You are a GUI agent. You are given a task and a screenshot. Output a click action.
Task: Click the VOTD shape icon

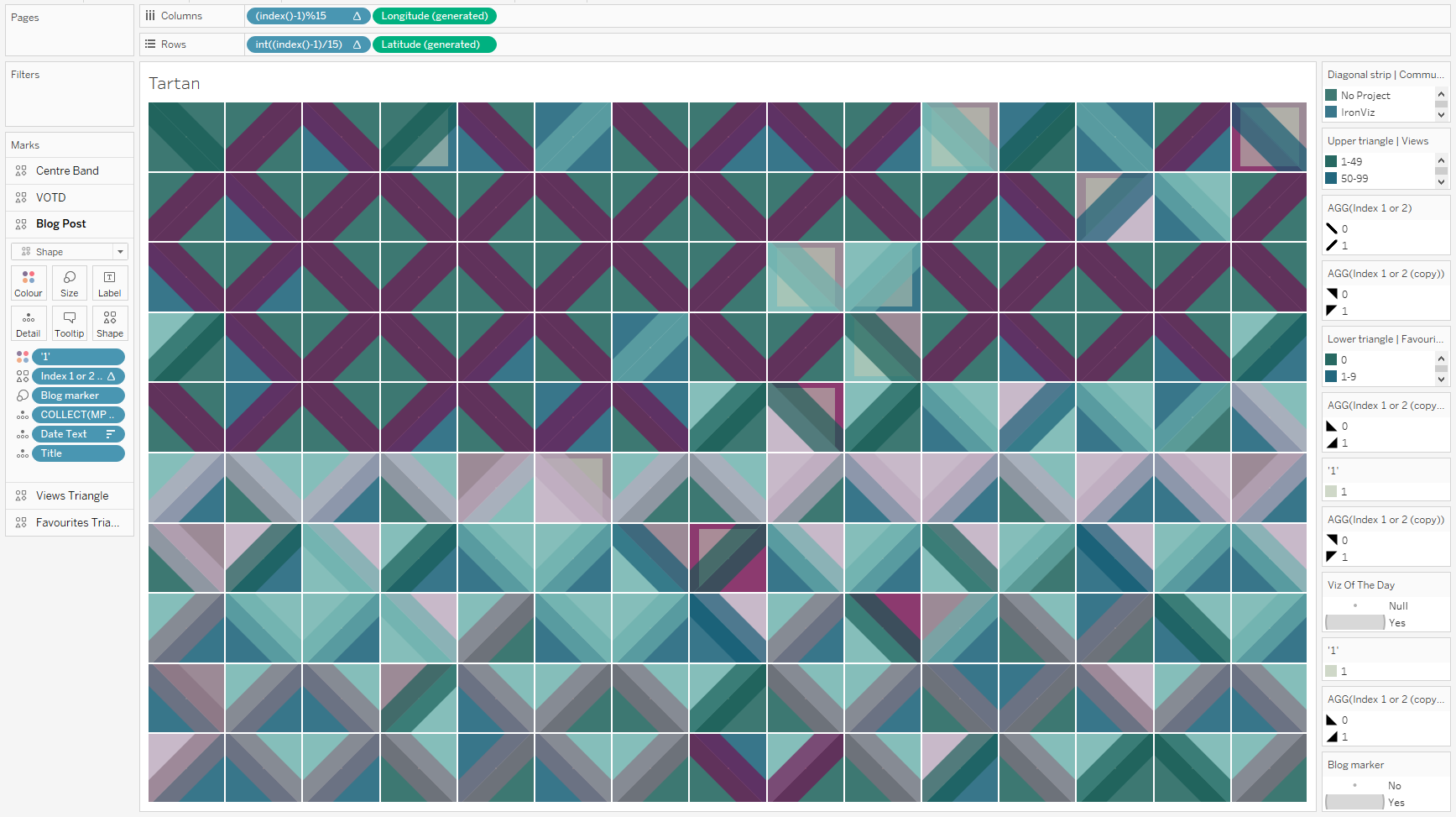pos(21,197)
